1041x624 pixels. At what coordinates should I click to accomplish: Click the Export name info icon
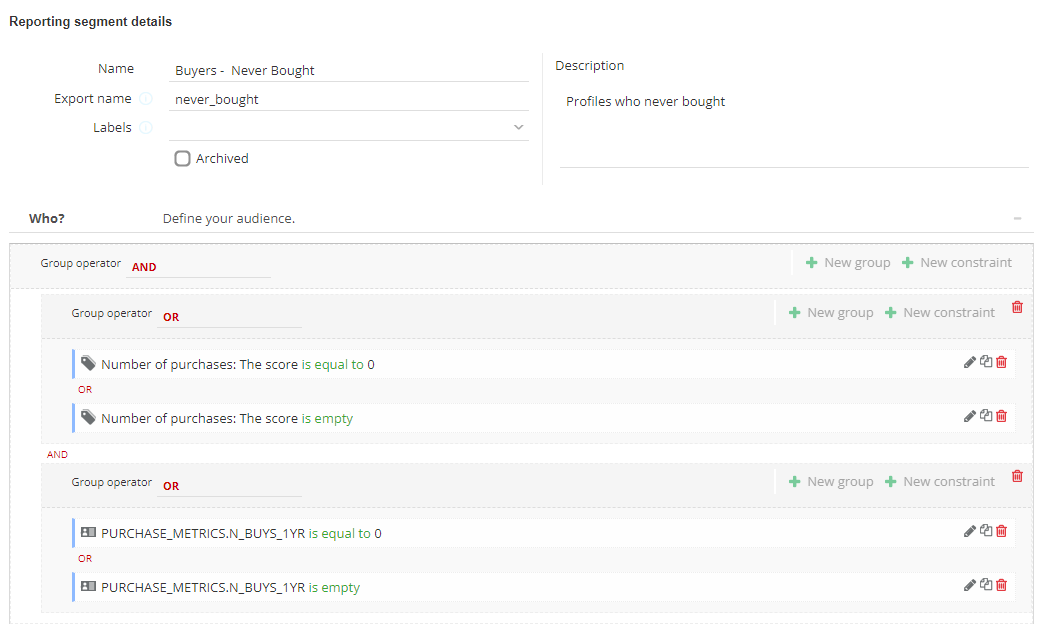(x=146, y=99)
